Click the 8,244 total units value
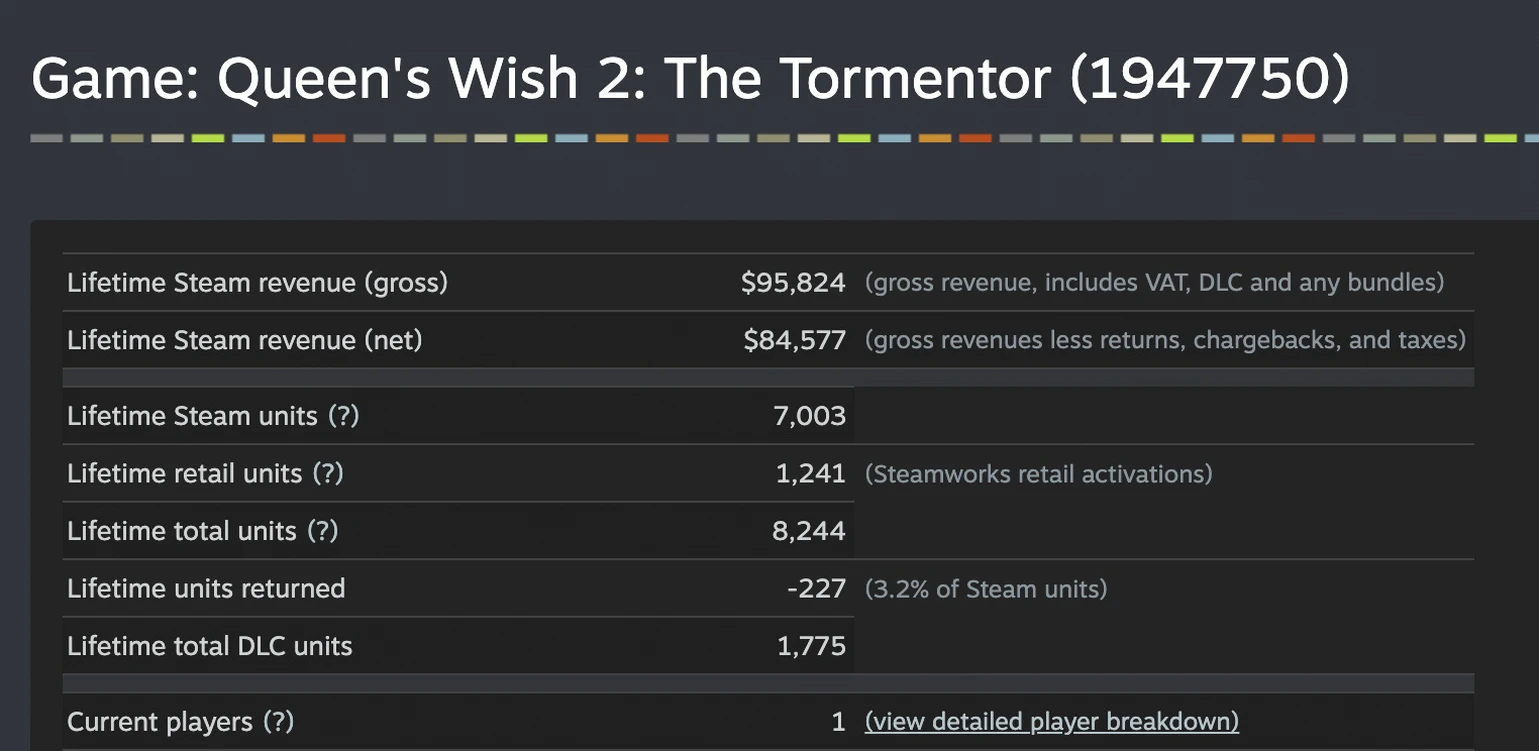This screenshot has width=1539, height=751. [808, 531]
